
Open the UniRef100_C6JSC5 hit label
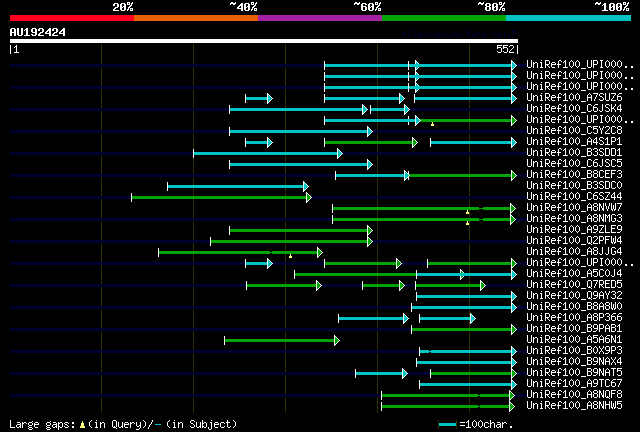click(574, 163)
